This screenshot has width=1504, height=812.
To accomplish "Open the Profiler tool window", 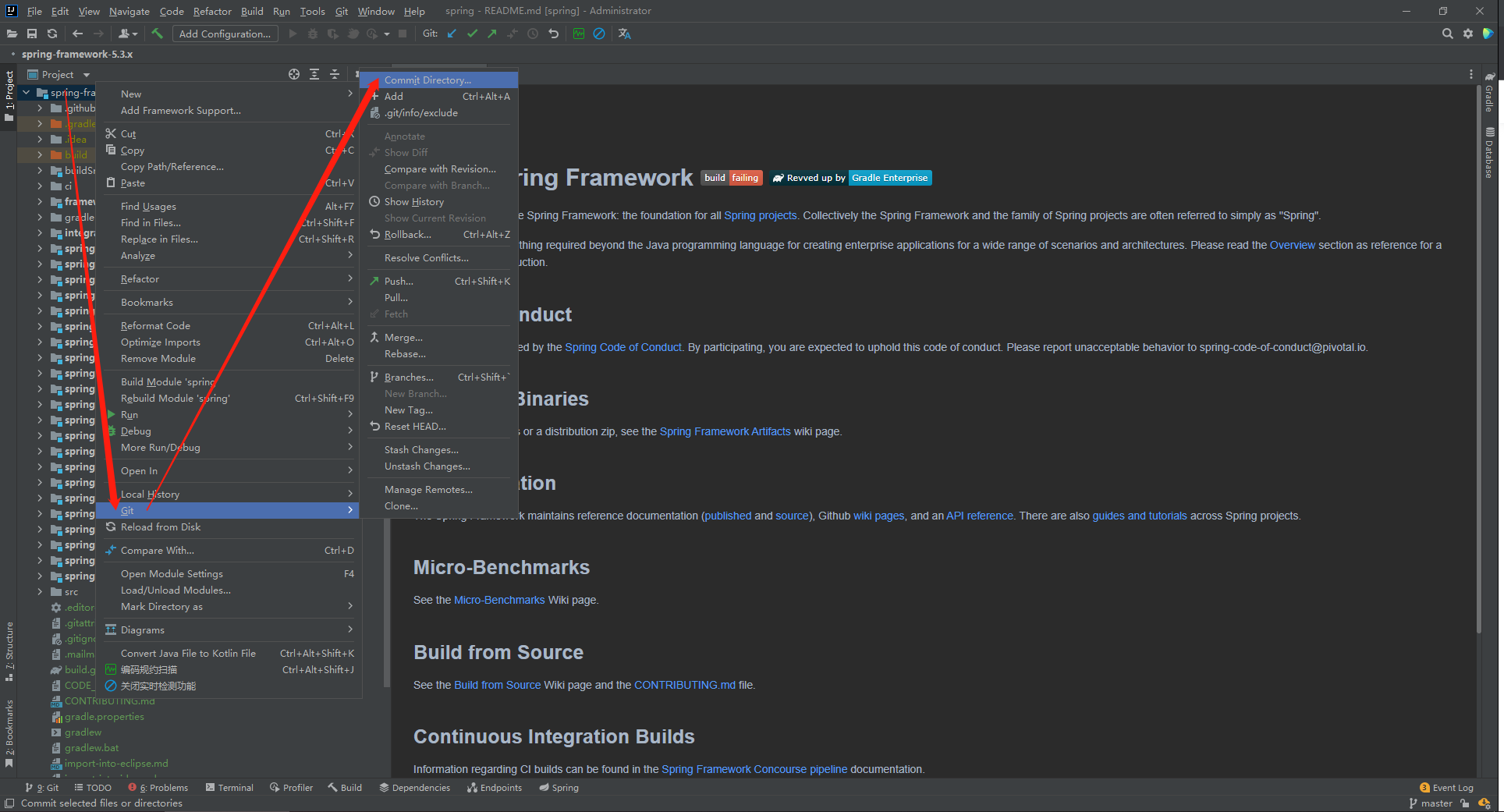I will click(x=291, y=788).
